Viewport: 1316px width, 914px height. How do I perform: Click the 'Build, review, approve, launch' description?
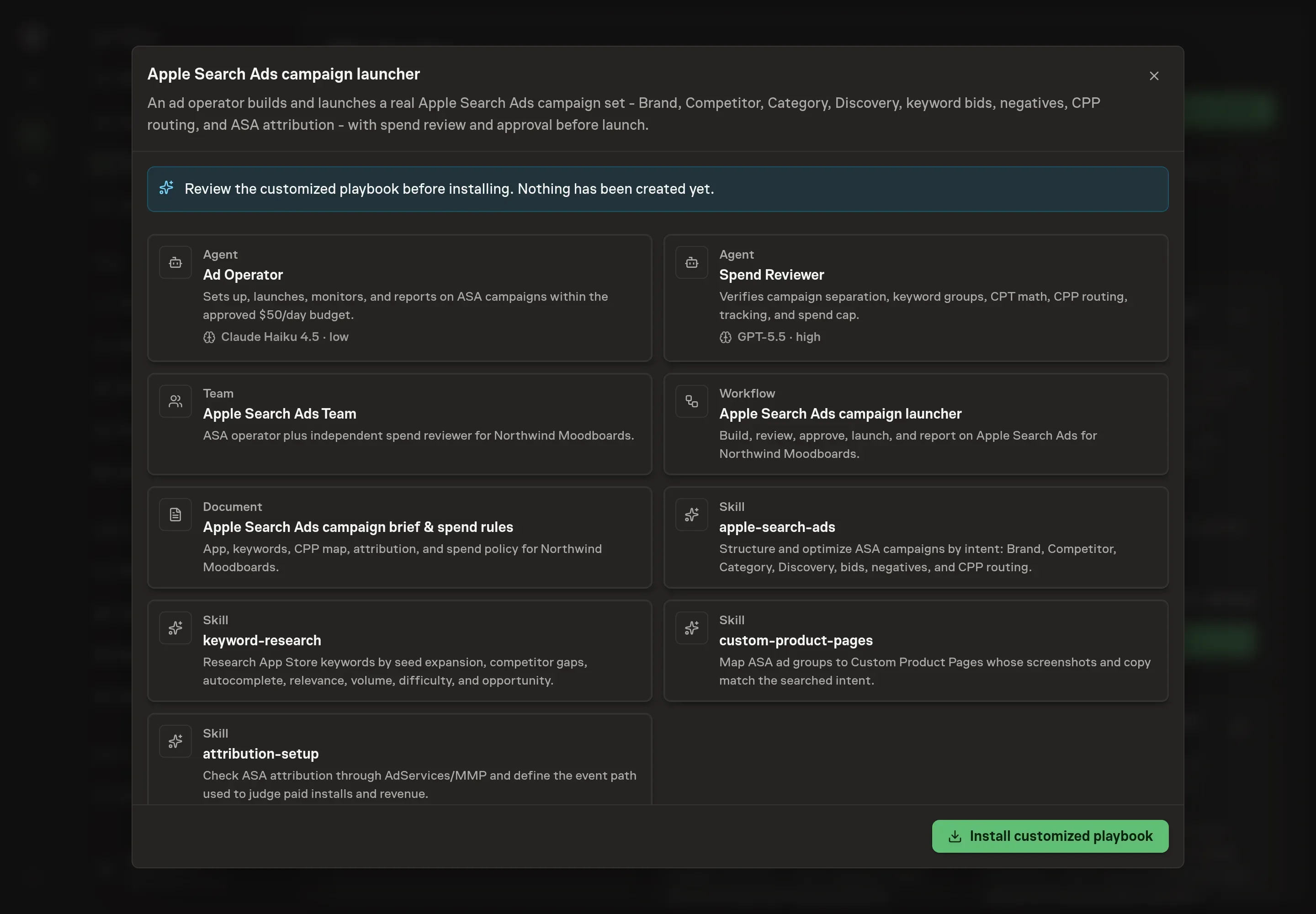907,444
